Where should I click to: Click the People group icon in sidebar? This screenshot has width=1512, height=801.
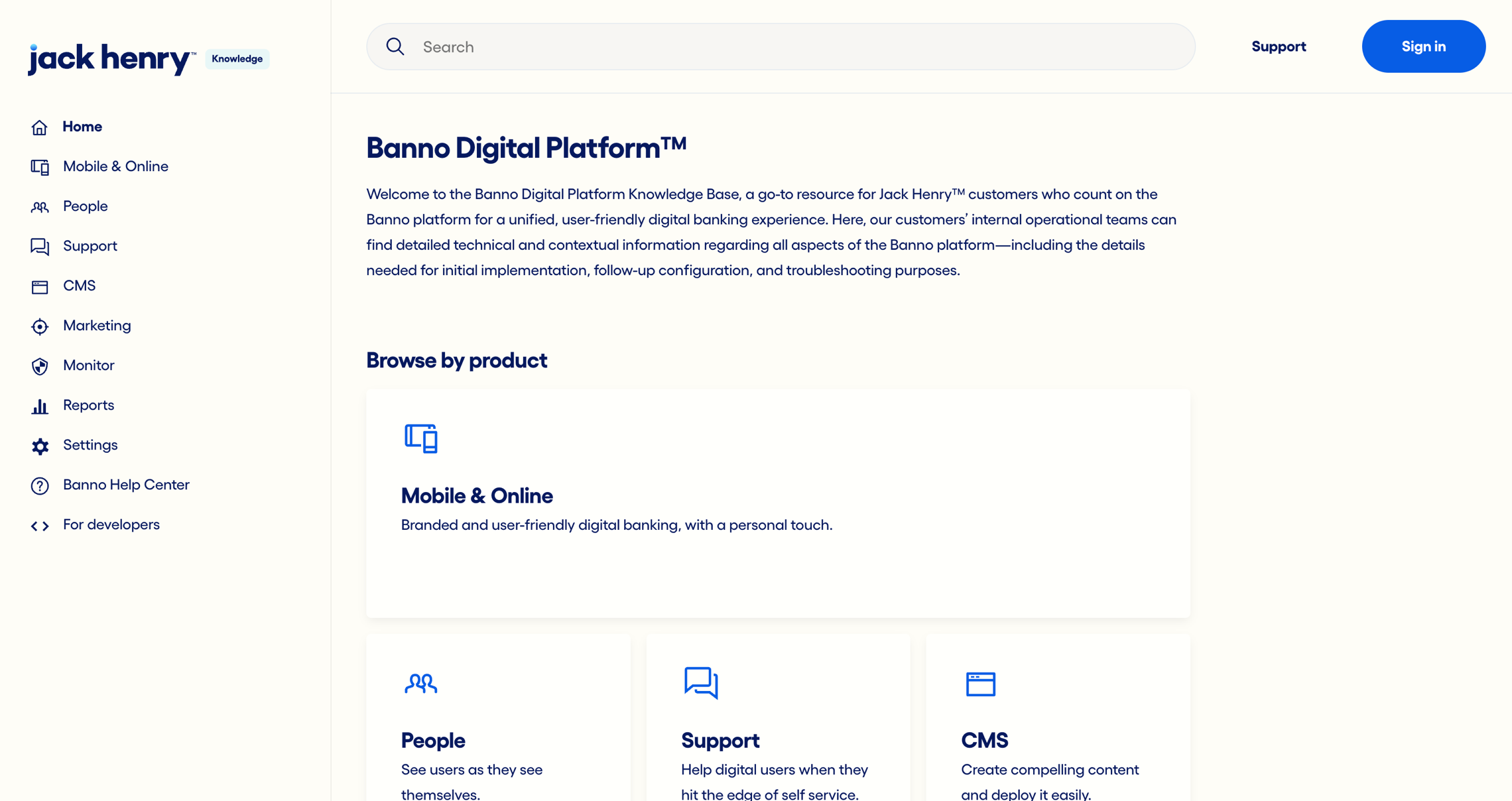click(40, 207)
